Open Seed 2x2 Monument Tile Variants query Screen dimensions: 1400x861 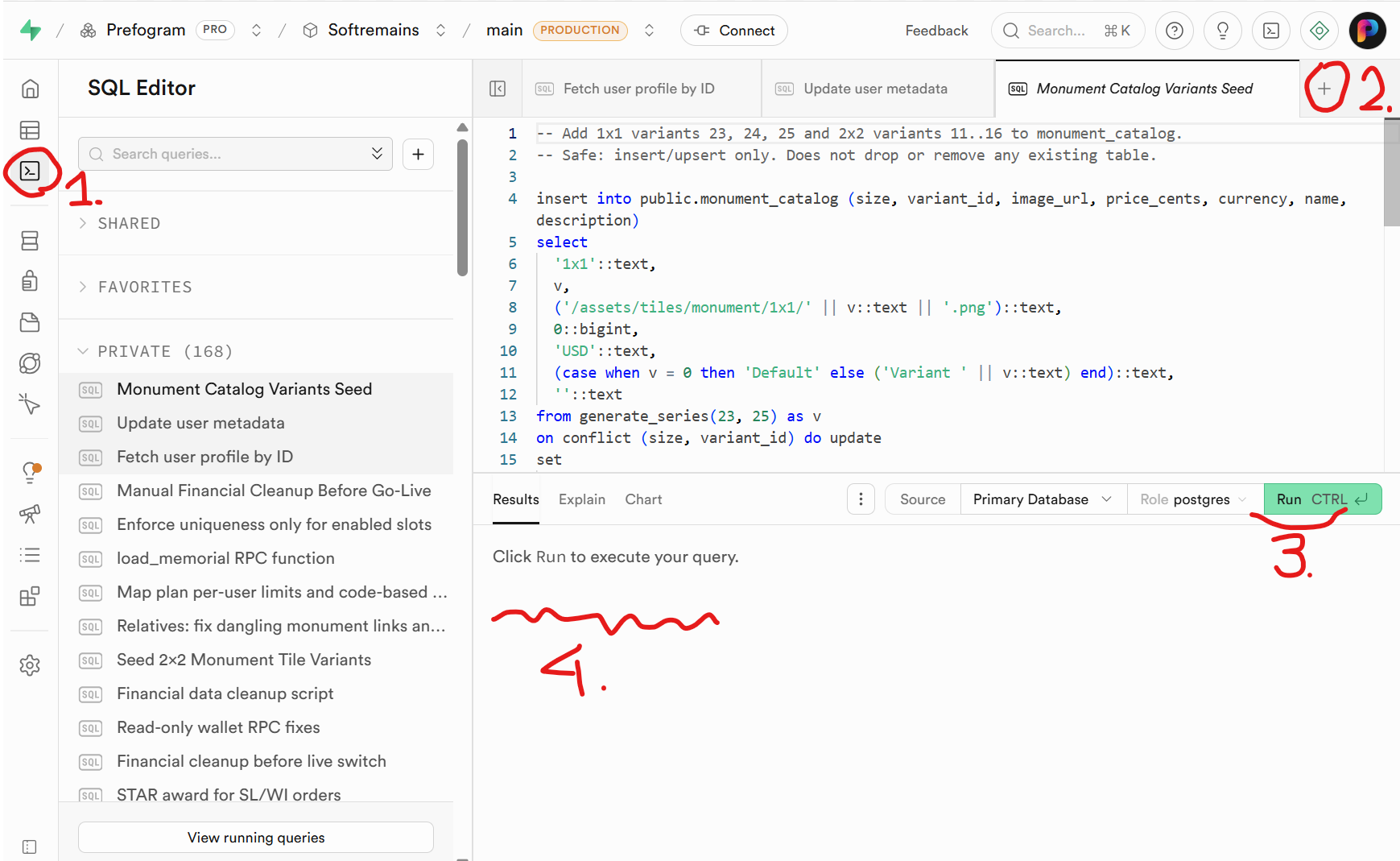244,660
